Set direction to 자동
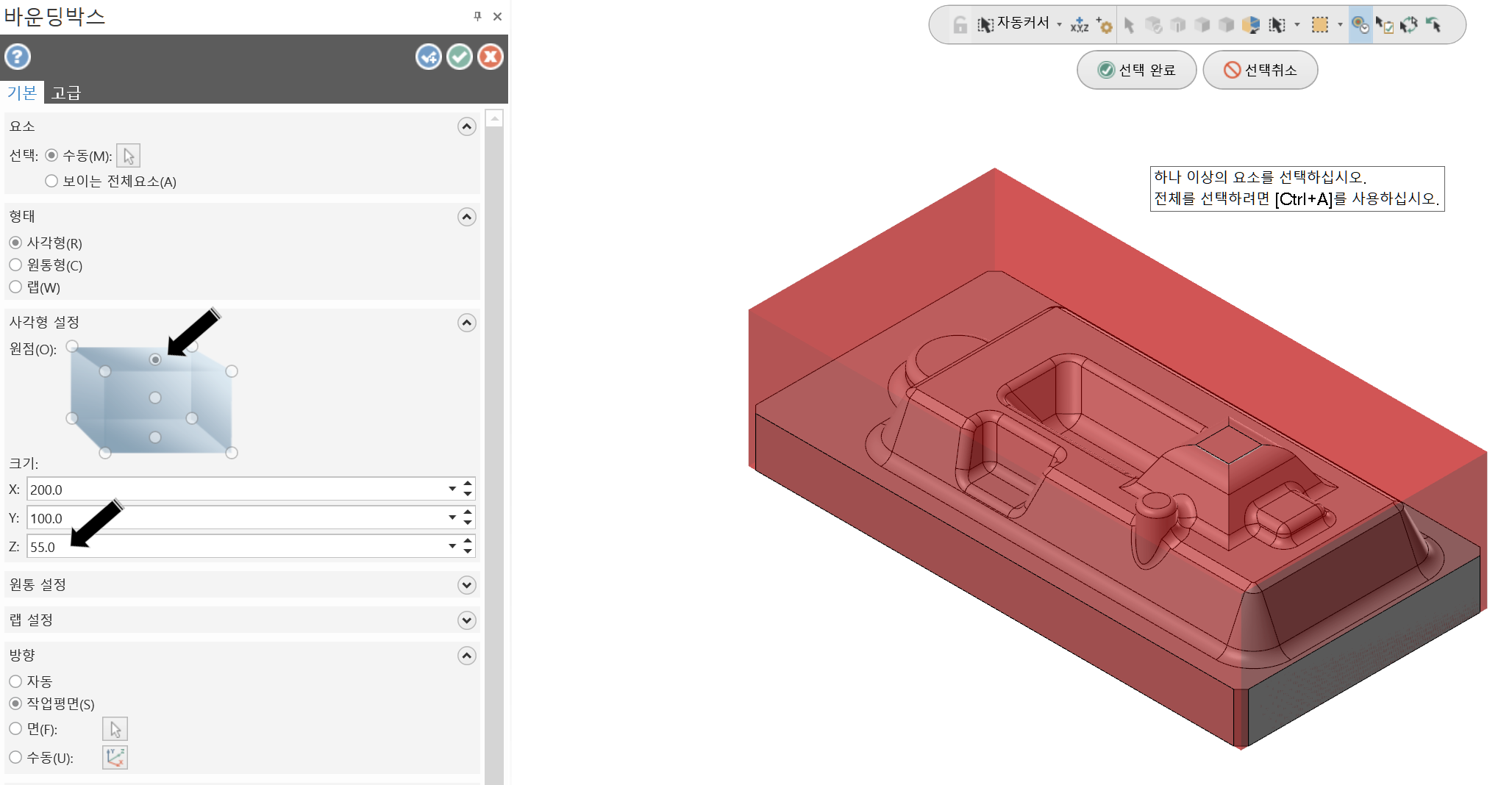 (x=15, y=681)
